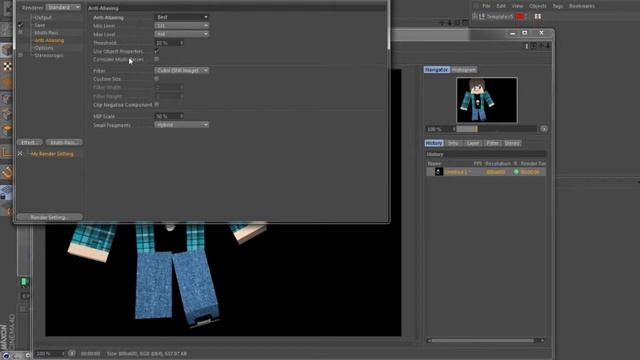The image size is (640, 360).
Task: Click viewport move icon left of Object Manager
Action: [442, 23]
